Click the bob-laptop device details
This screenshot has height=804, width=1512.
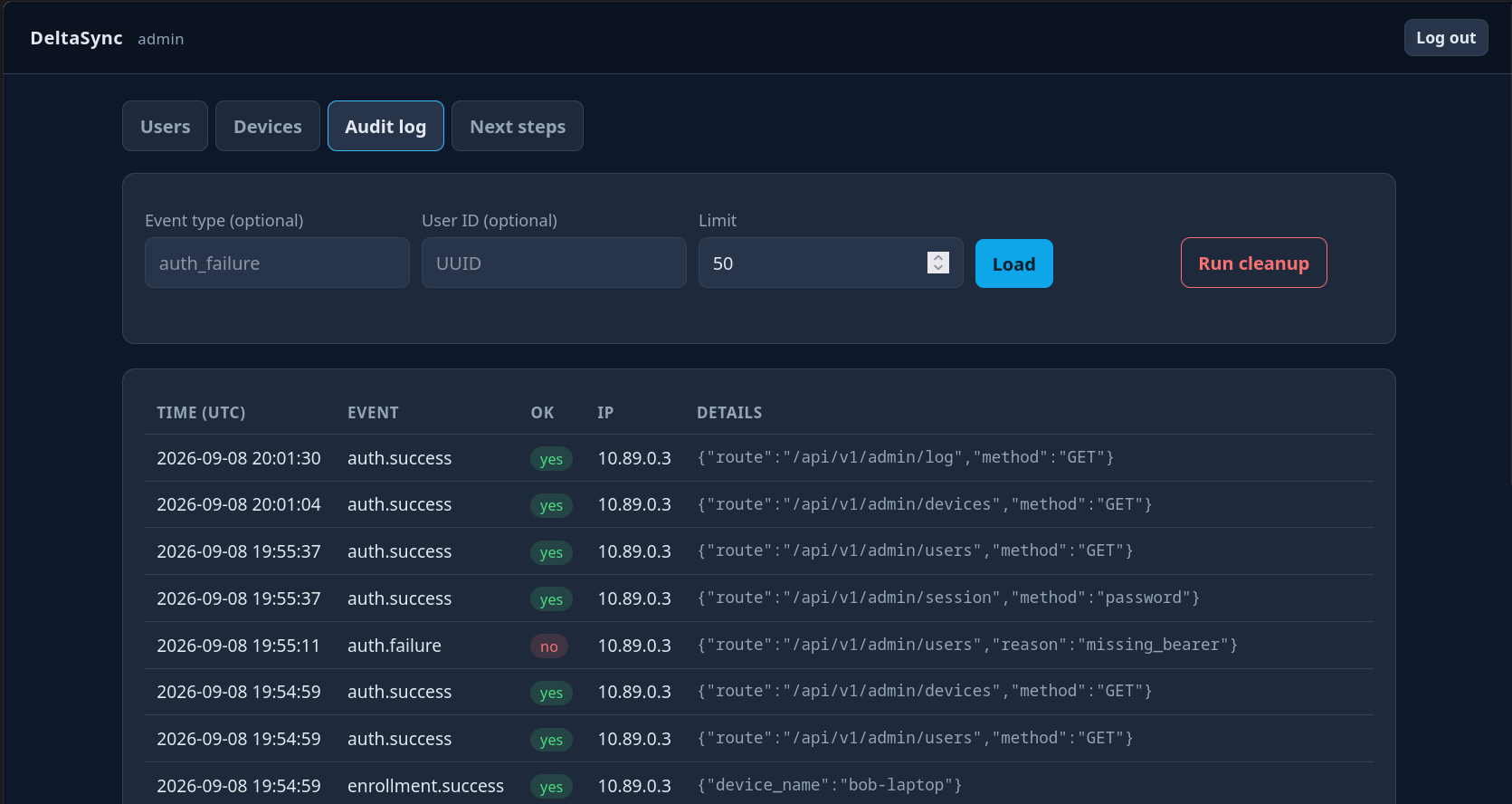[x=830, y=785]
